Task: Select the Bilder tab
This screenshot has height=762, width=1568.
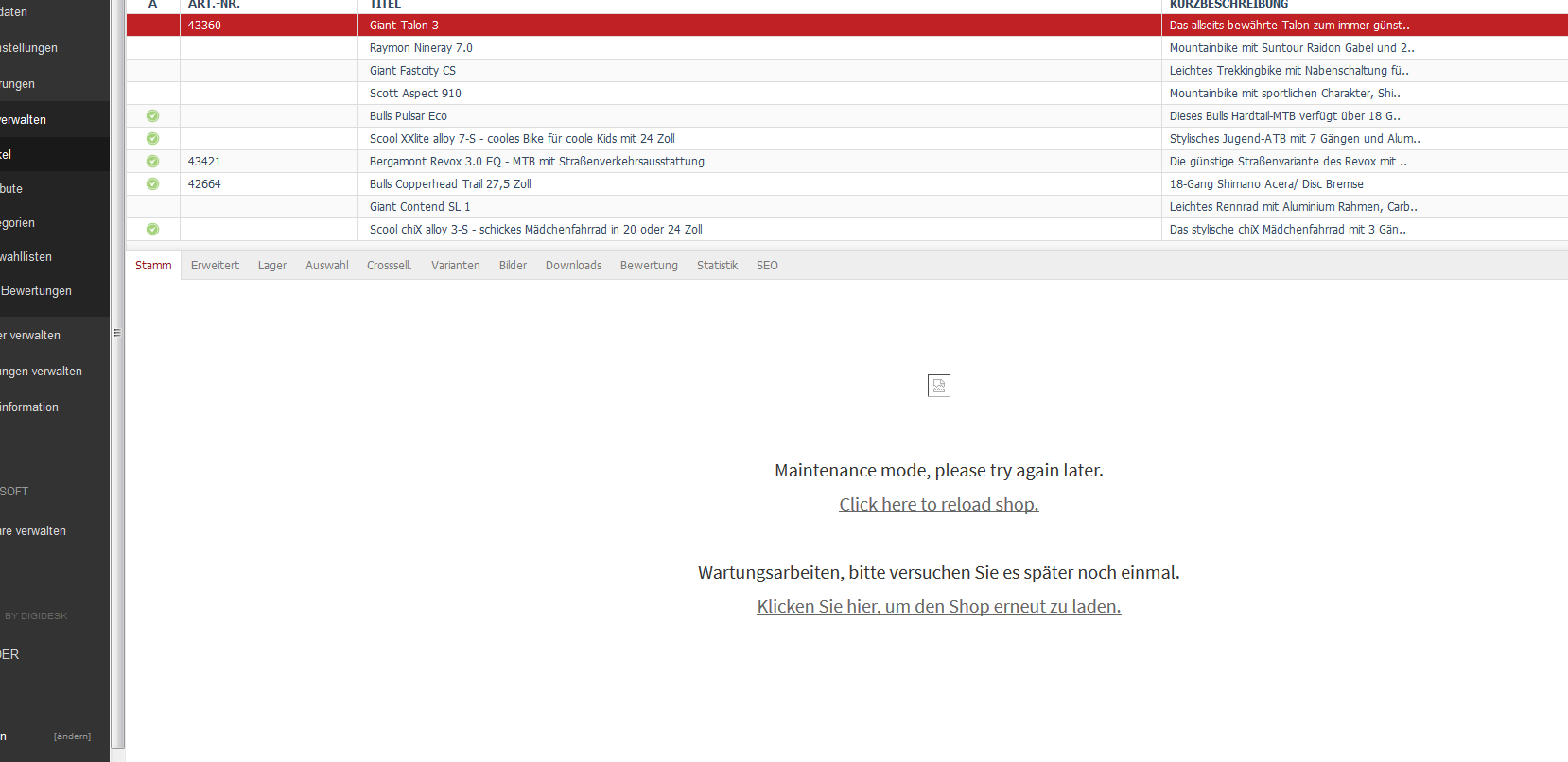Action: 513,266
